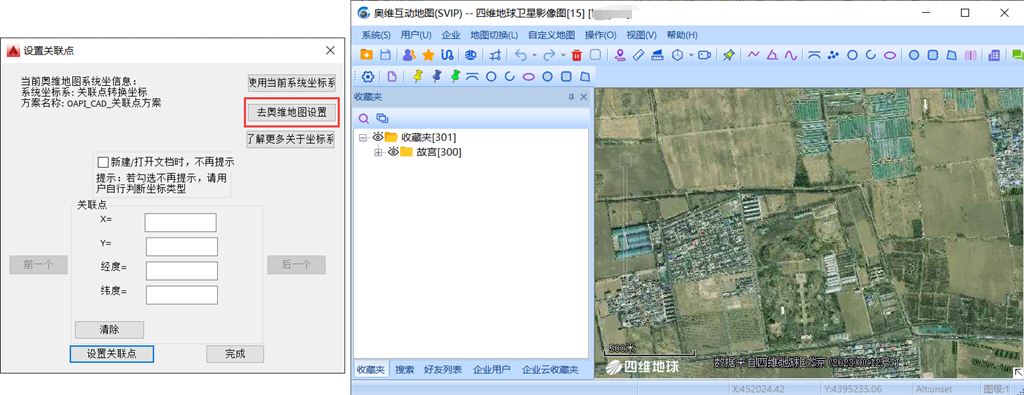Viewport: 1024px width, 395px height.
Task: Select the purple ellipse drawing tool in the top toolbar
Action: [x=890, y=55]
